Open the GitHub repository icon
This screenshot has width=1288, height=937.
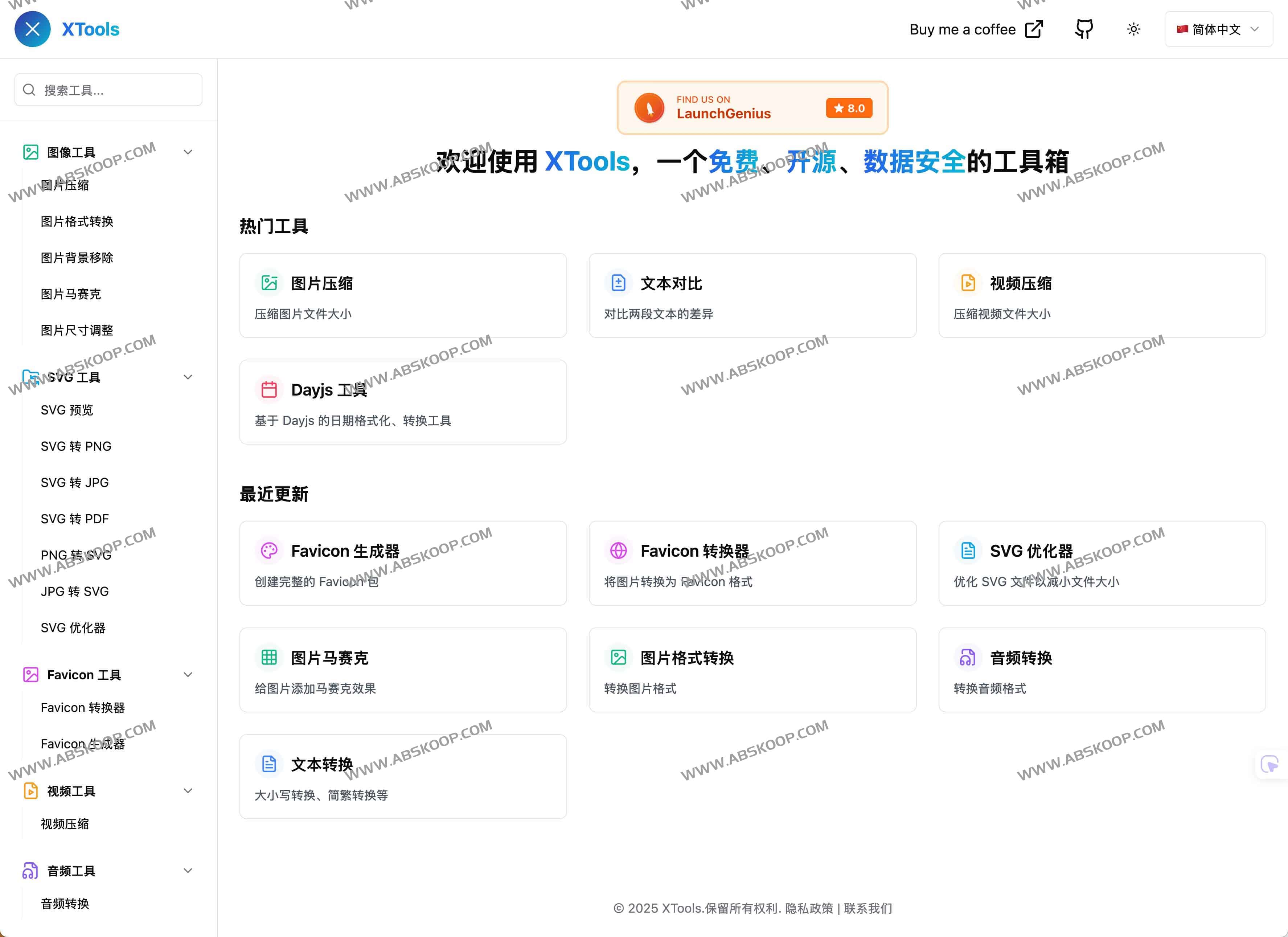(x=1084, y=29)
